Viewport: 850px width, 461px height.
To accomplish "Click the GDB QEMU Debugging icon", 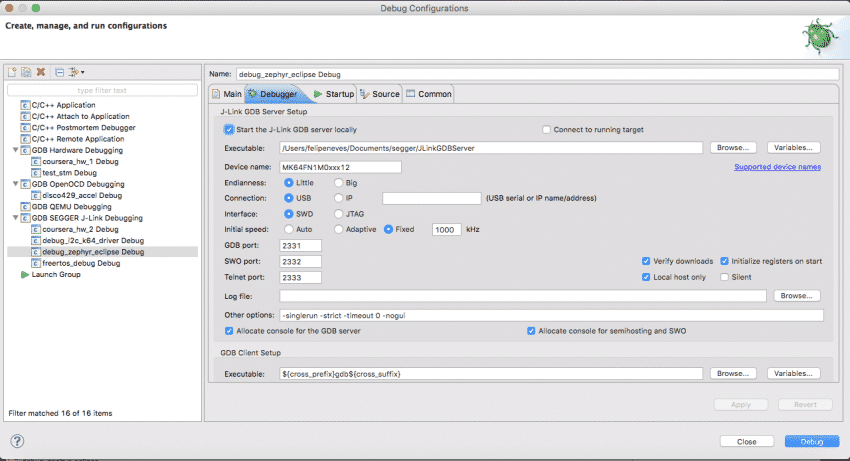I will tap(25, 207).
